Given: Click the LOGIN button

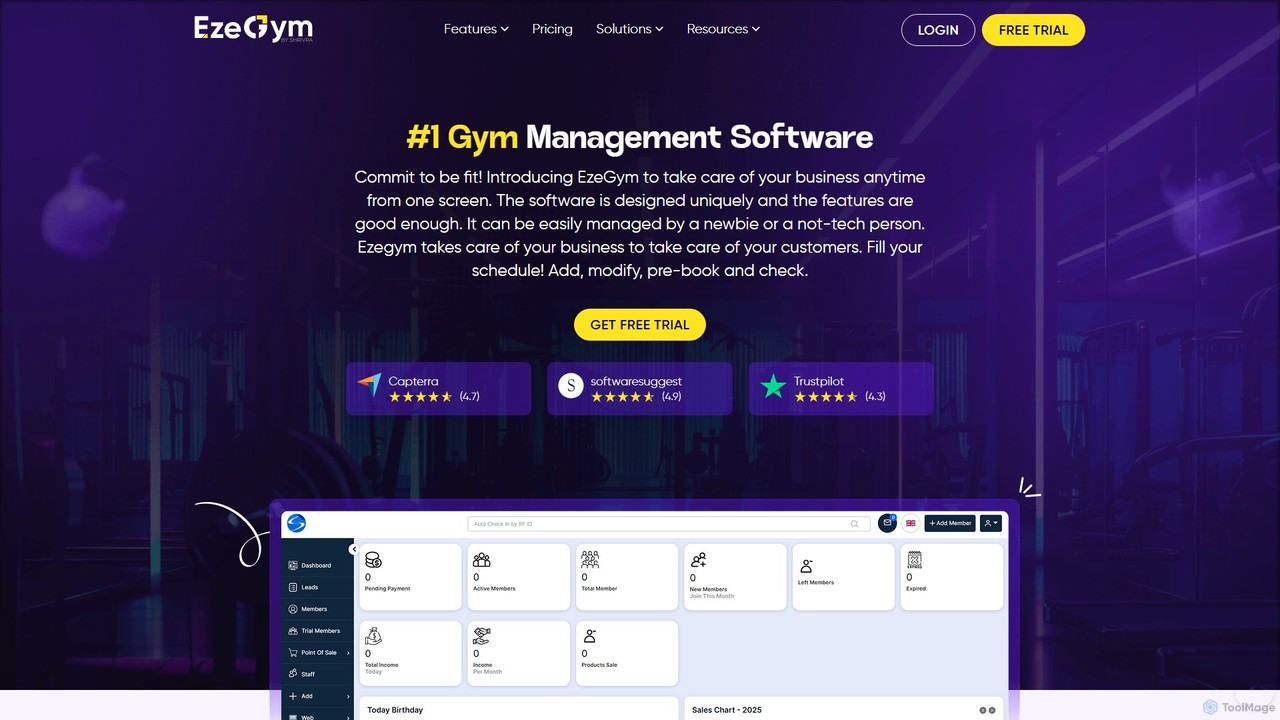Looking at the screenshot, I should point(938,30).
